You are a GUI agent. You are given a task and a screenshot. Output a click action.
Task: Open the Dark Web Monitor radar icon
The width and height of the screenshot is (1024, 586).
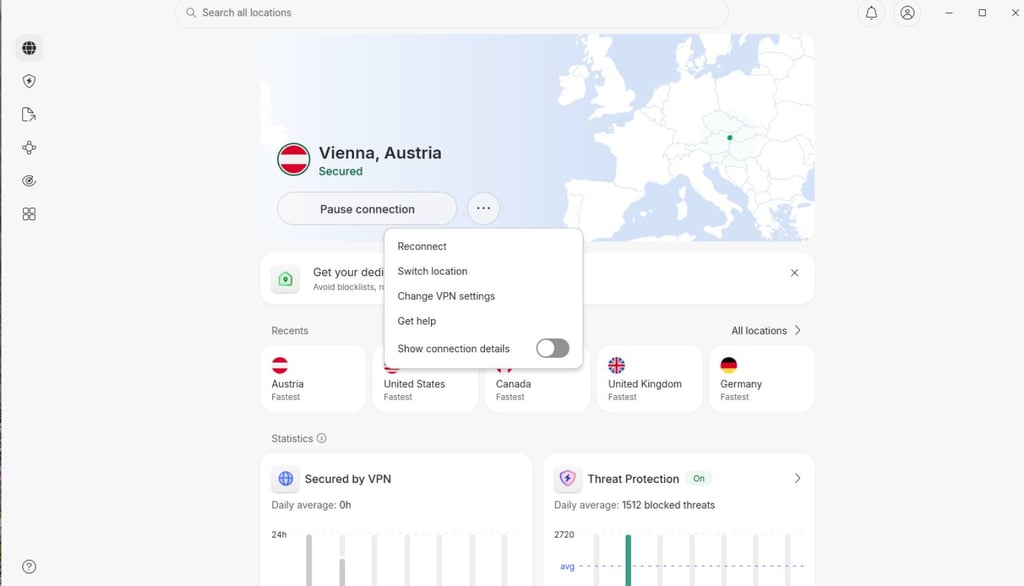pyautogui.click(x=29, y=181)
